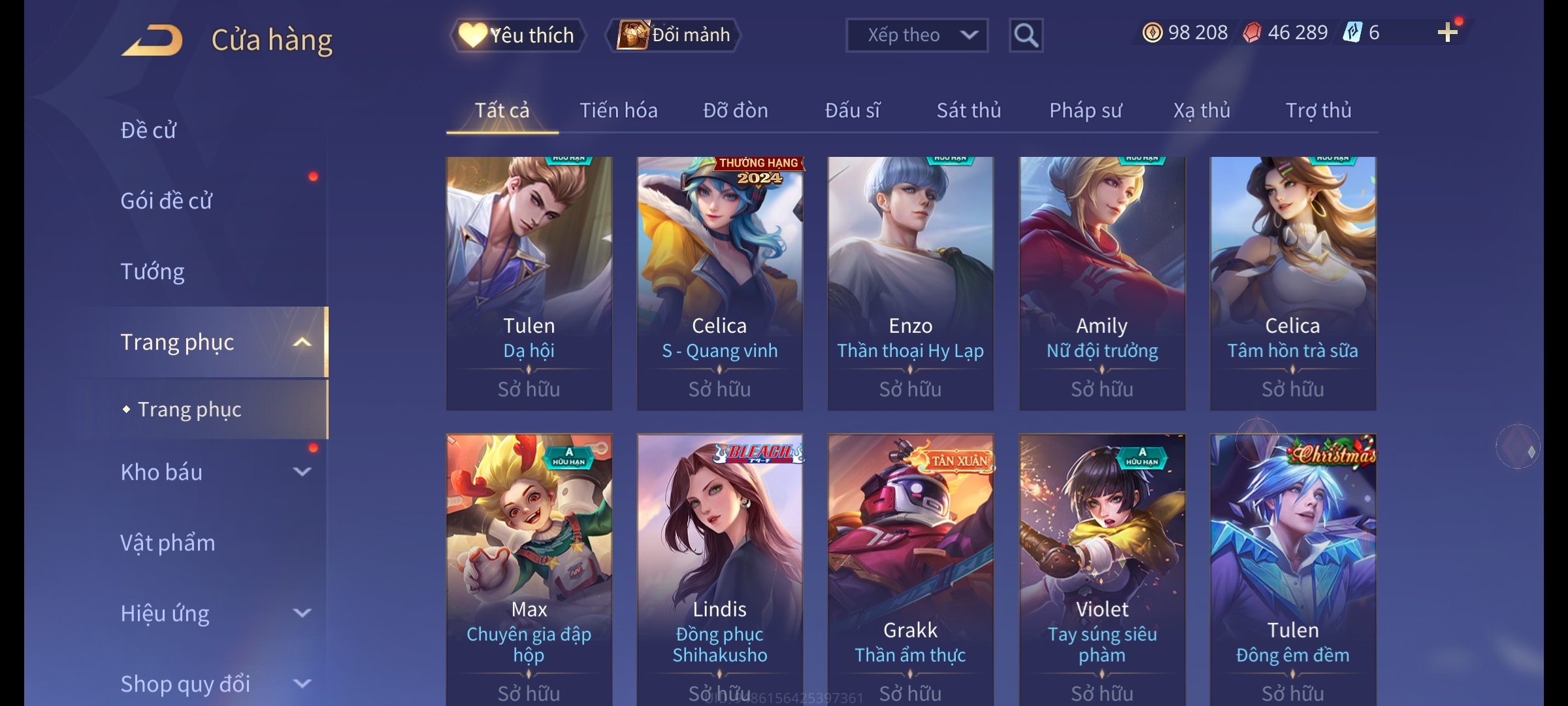The image size is (1568, 706).
Task: Open the Xếp theo sort dropdown
Action: tap(917, 35)
